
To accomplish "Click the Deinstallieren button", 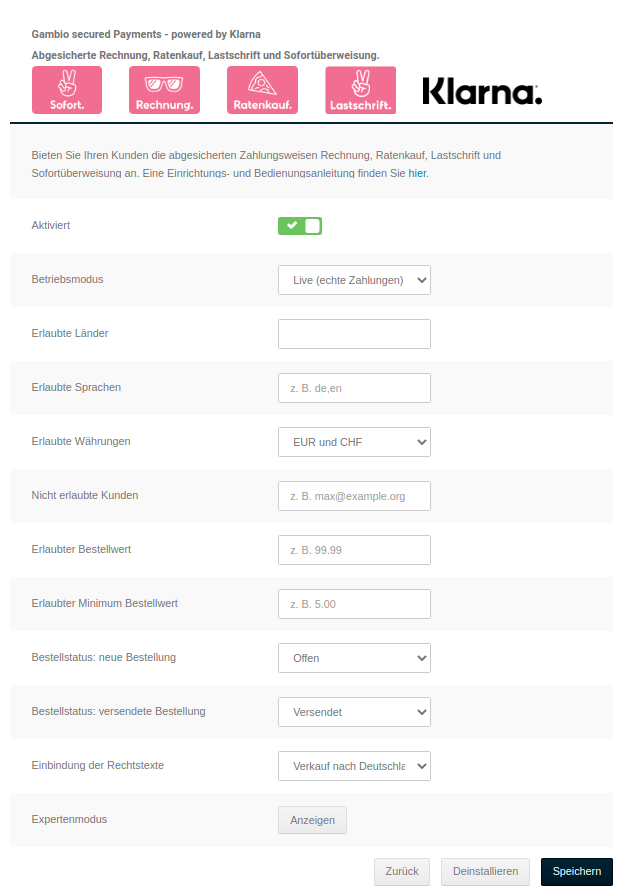I will 485,872.
